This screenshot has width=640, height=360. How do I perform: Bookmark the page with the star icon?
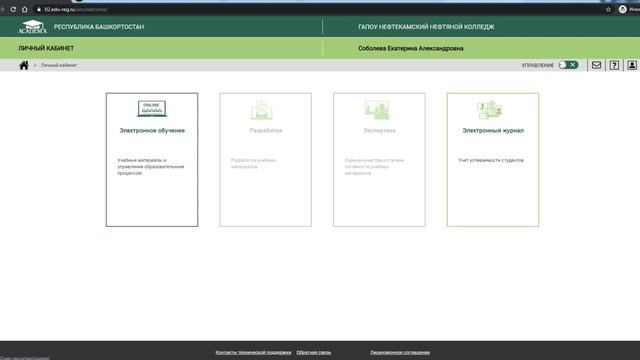[608, 9]
